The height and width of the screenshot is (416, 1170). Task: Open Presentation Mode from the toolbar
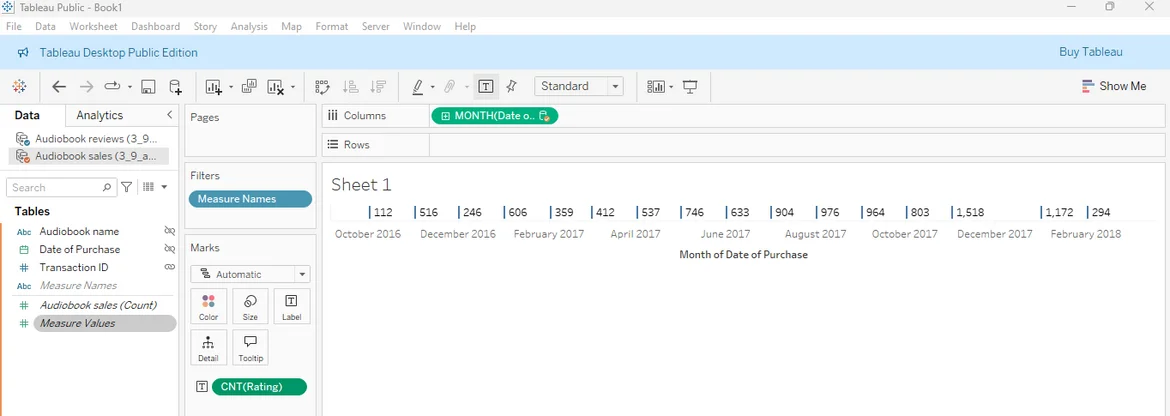tap(690, 87)
